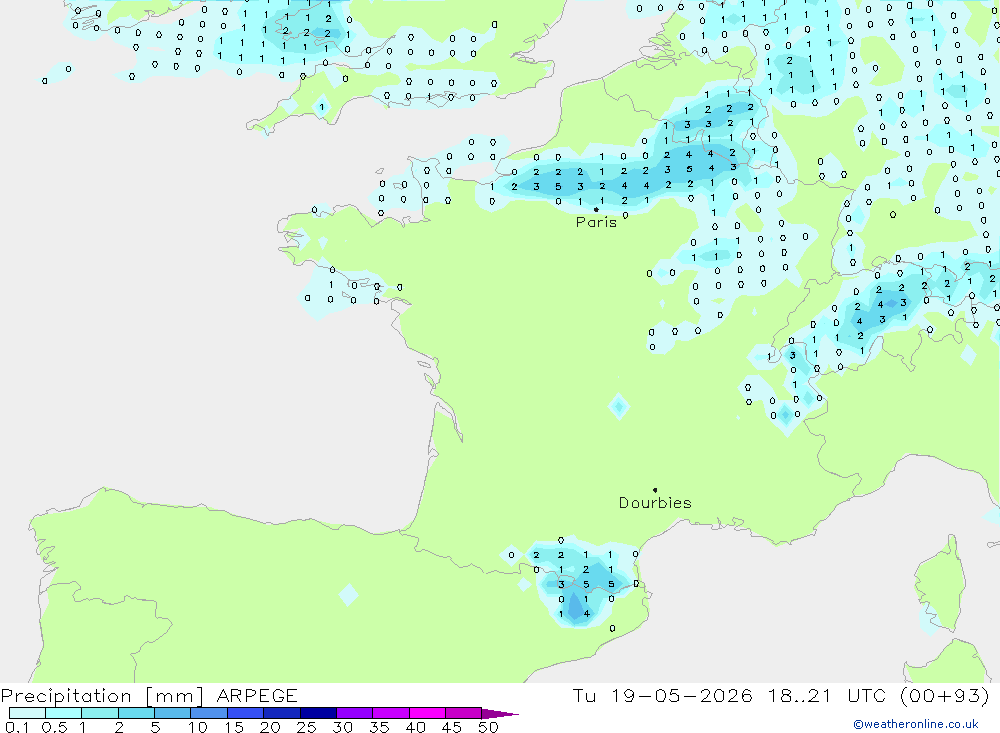This screenshot has height=733, width=1000.
Task: Click the '10' legend scale value
Action: point(198,727)
